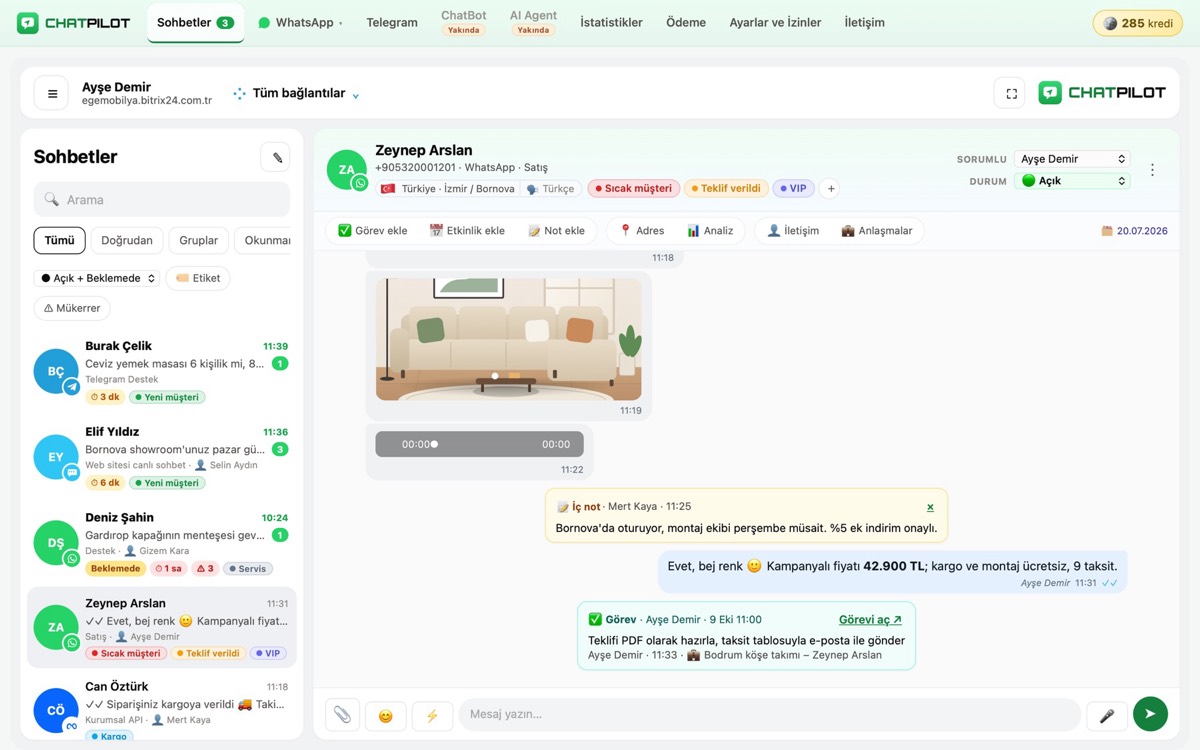
Task: Click the fullscreen expand icon
Action: click(1010, 93)
